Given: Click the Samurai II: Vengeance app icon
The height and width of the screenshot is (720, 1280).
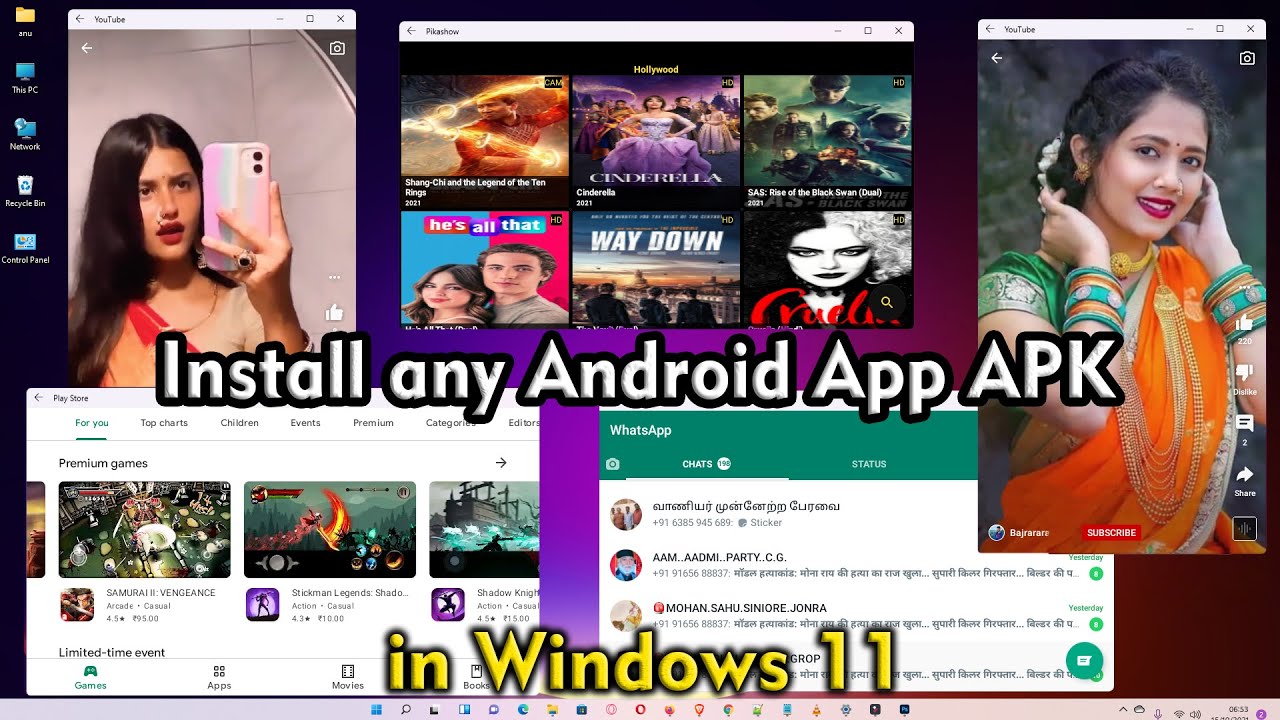Looking at the screenshot, I should coord(77,604).
